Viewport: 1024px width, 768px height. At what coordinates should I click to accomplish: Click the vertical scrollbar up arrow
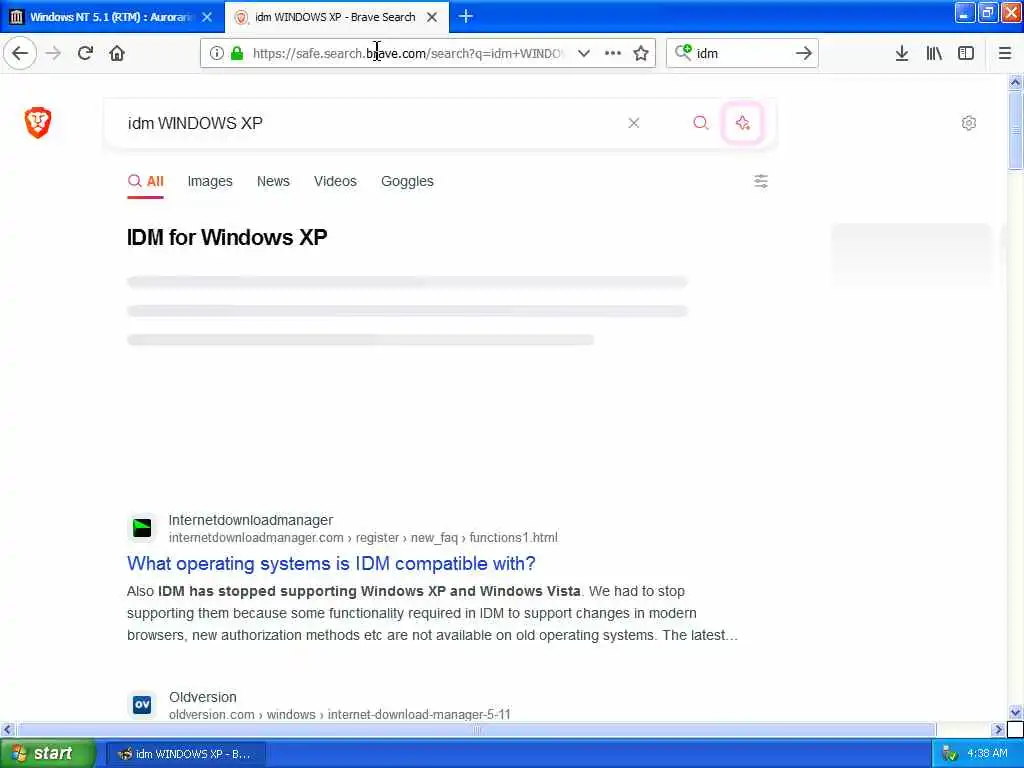(x=1015, y=82)
